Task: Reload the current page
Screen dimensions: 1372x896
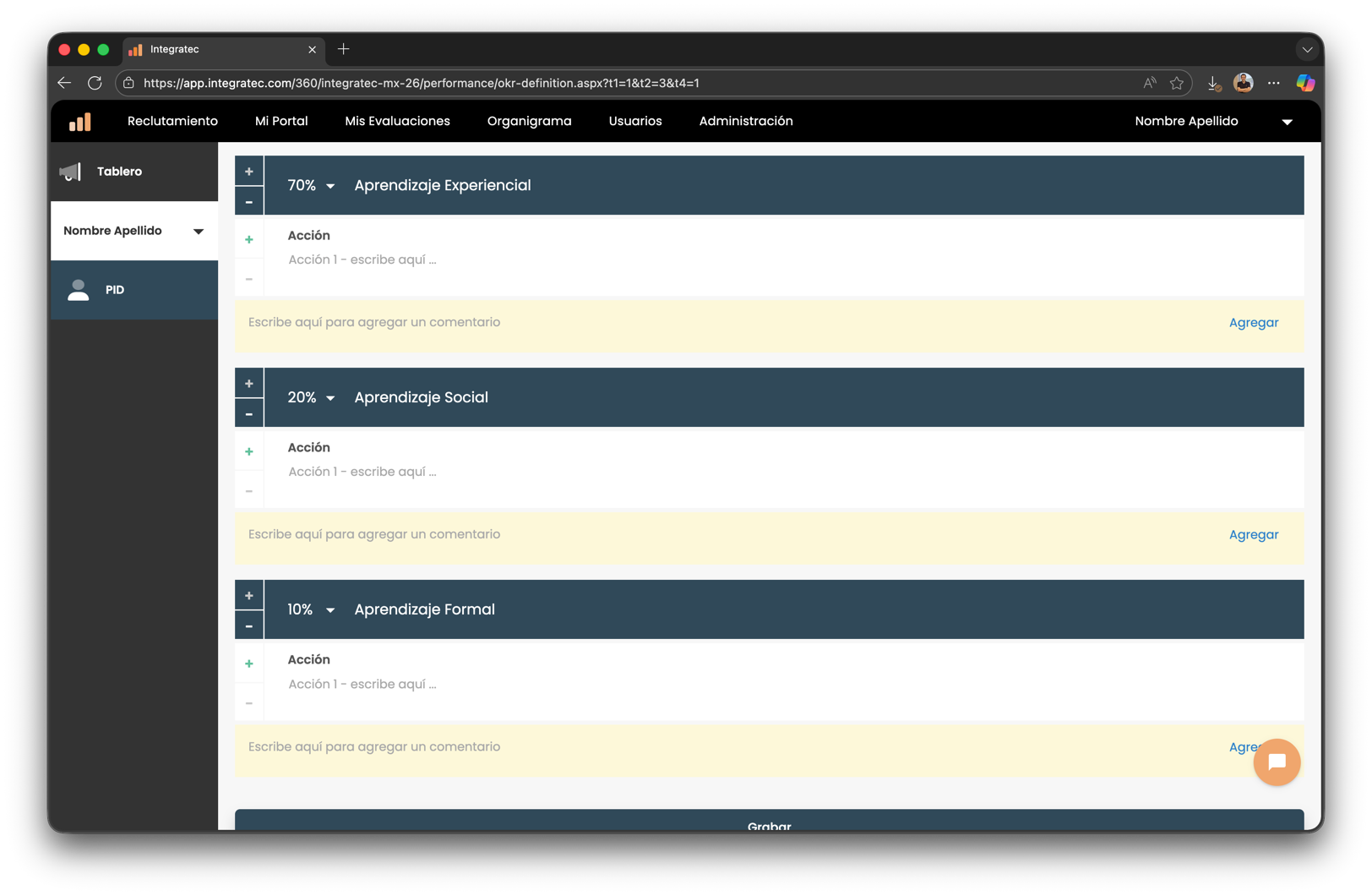Action: 95,83
